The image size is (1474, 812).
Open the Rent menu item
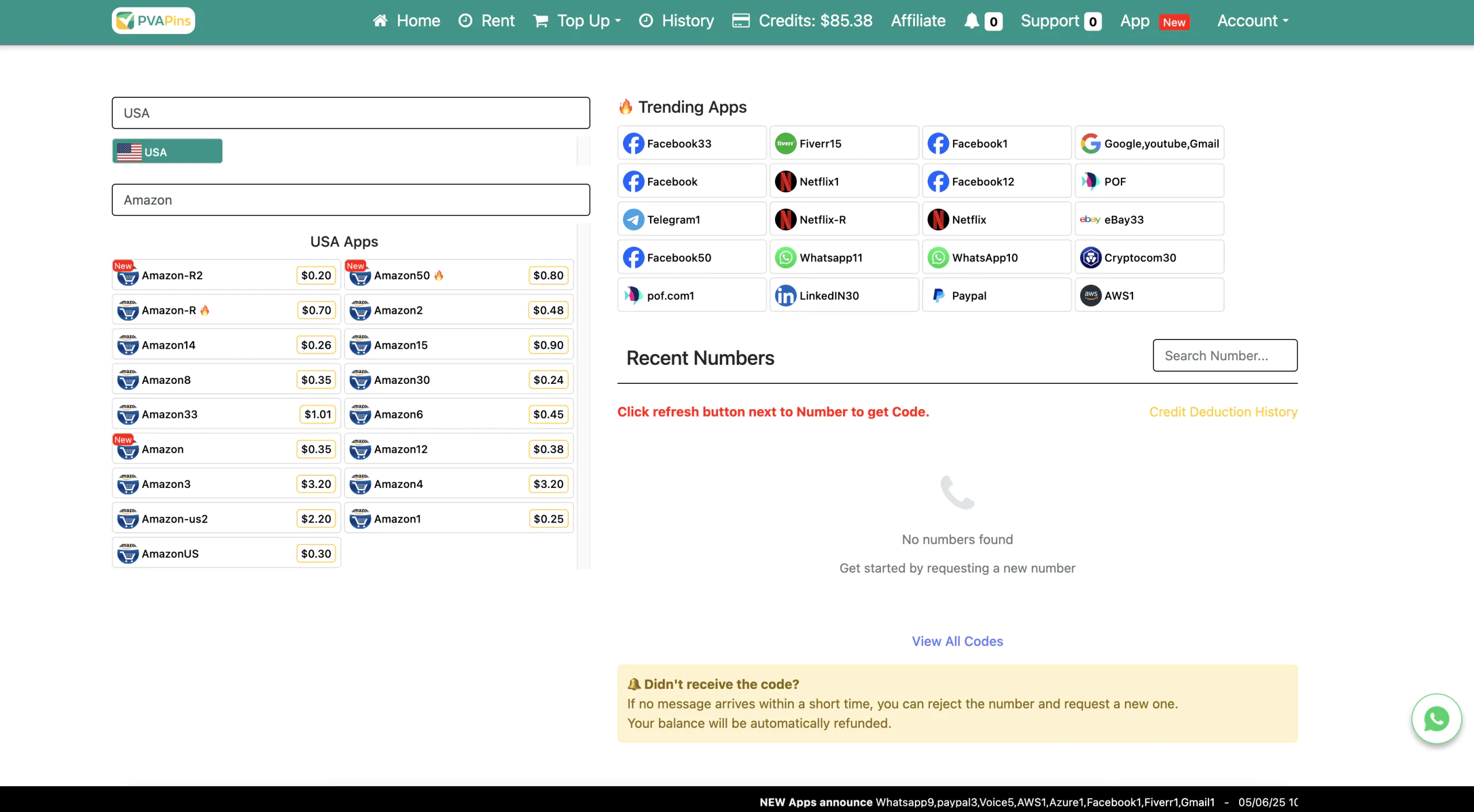tap(486, 21)
